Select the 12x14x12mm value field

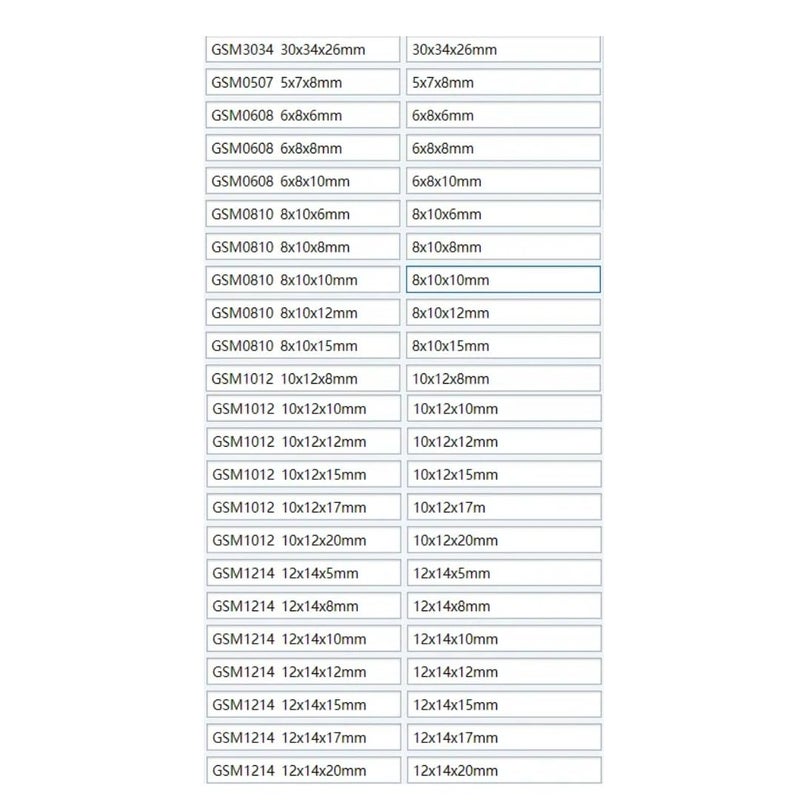click(x=504, y=671)
